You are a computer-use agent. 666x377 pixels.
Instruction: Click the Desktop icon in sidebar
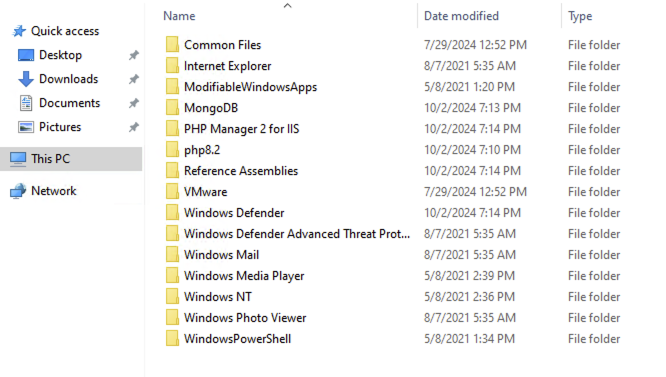pos(26,55)
